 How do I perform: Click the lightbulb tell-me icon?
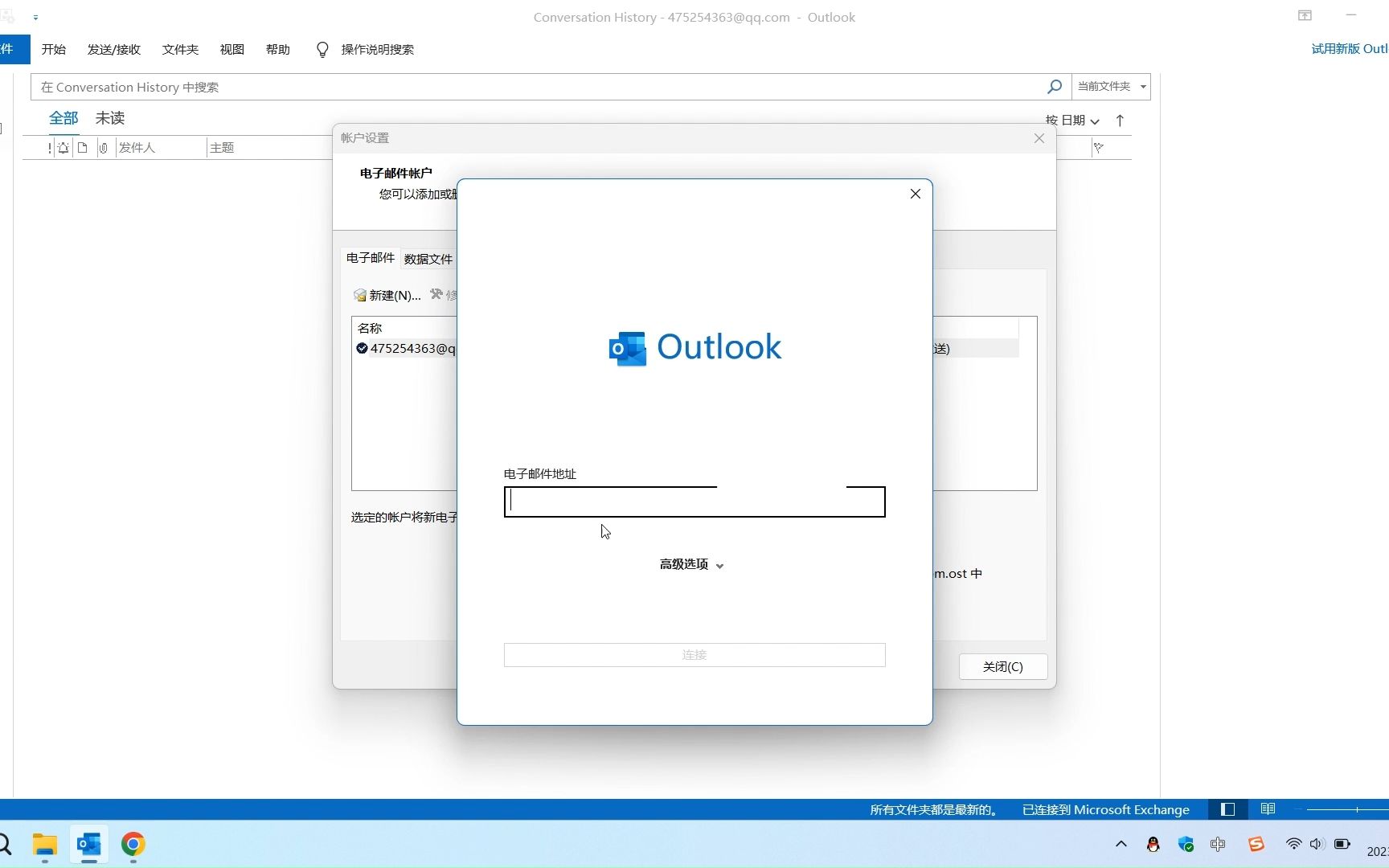click(x=322, y=50)
